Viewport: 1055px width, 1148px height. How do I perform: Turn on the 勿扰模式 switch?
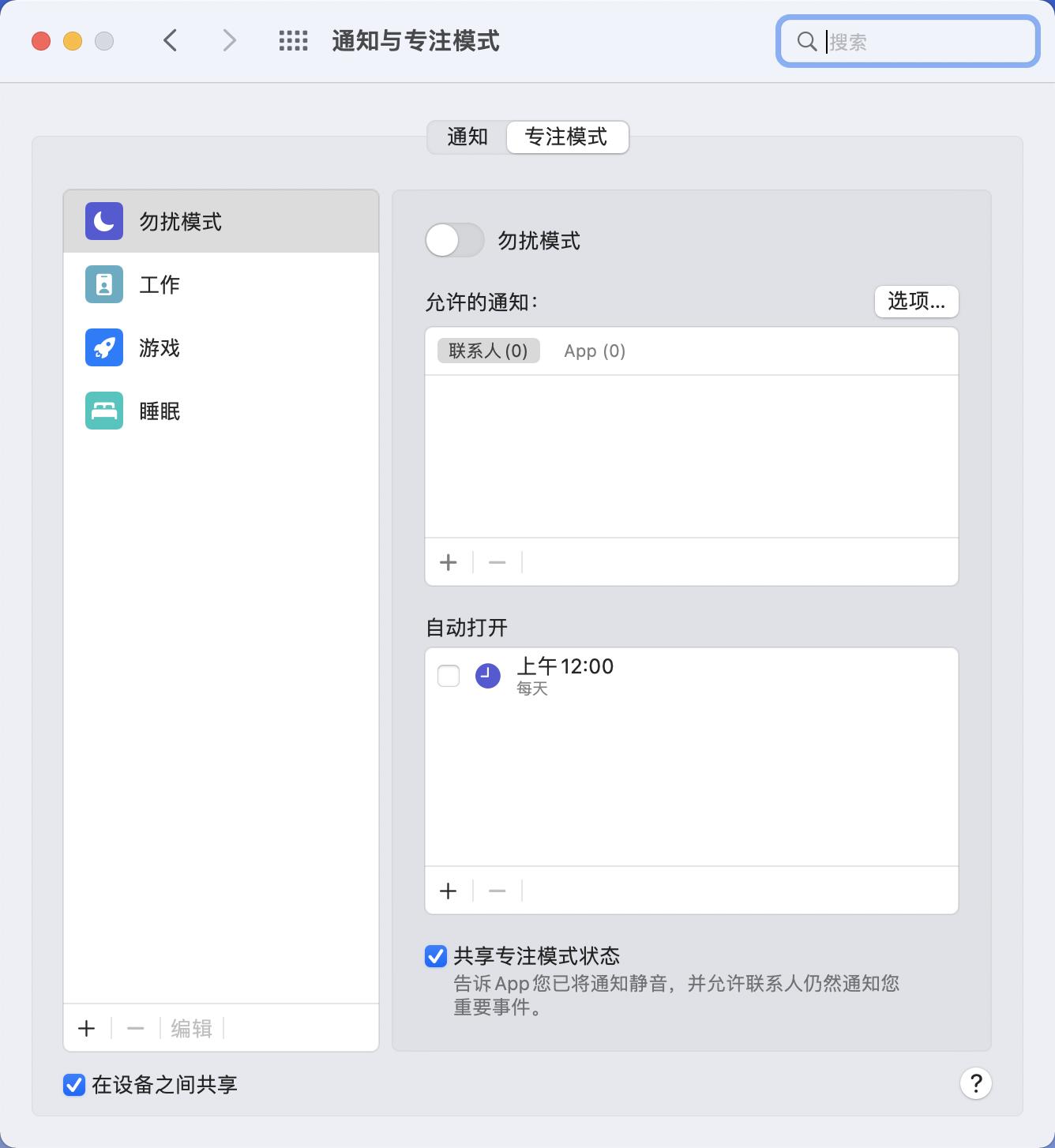pos(454,241)
